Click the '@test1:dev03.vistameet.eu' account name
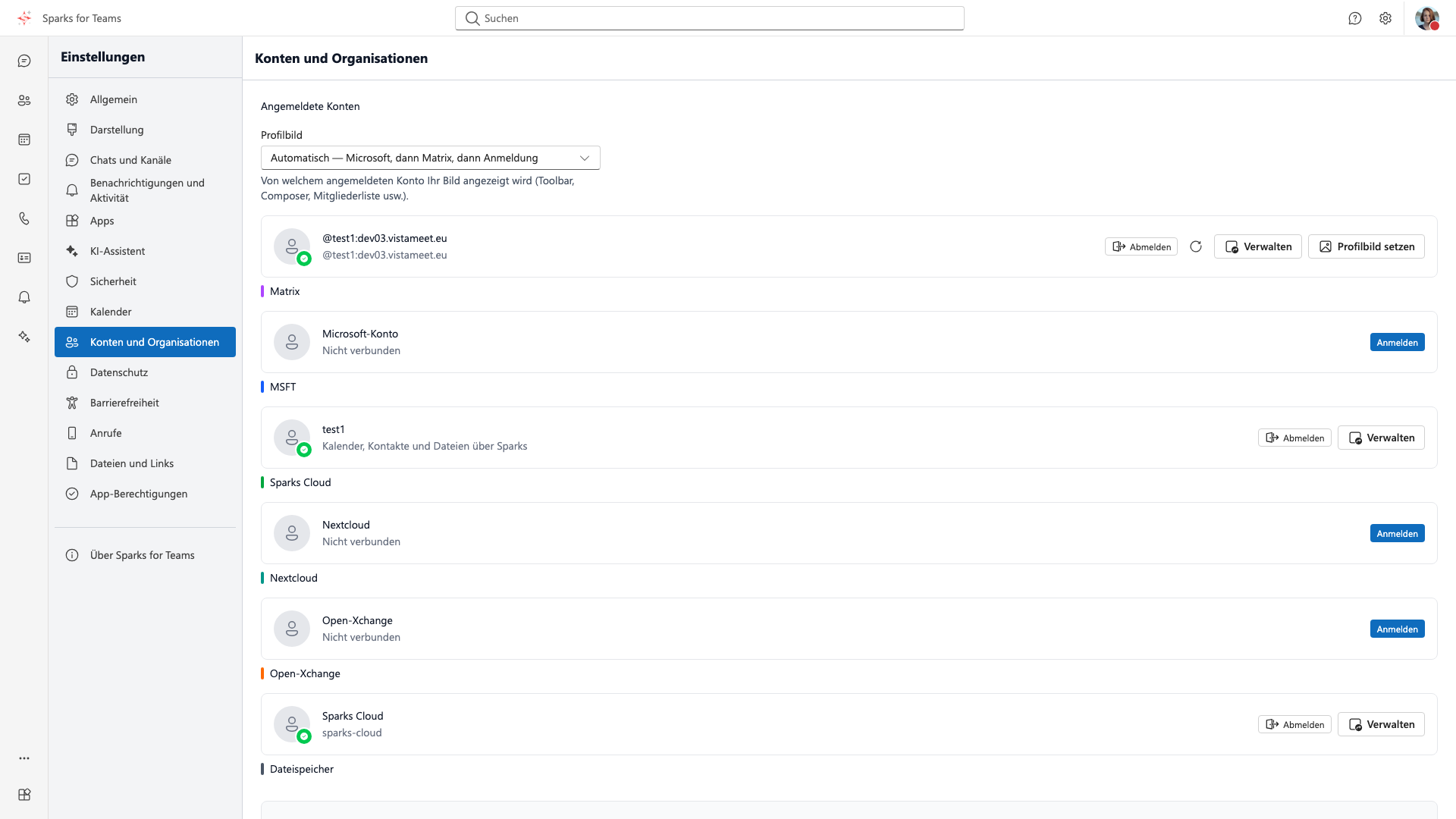 (384, 238)
